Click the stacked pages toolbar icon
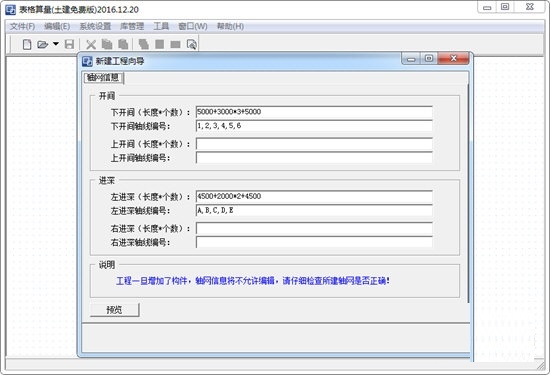 pos(143,44)
